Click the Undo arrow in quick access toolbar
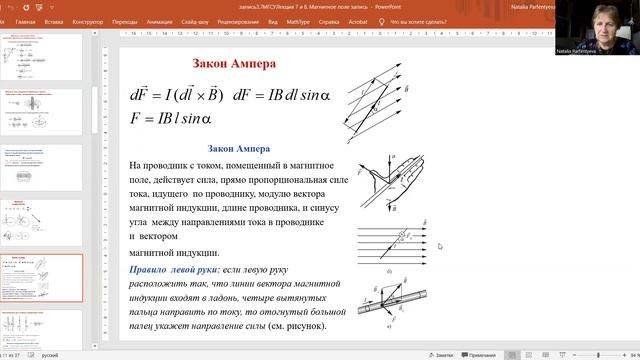640x360 pixels. click(x=11, y=7)
